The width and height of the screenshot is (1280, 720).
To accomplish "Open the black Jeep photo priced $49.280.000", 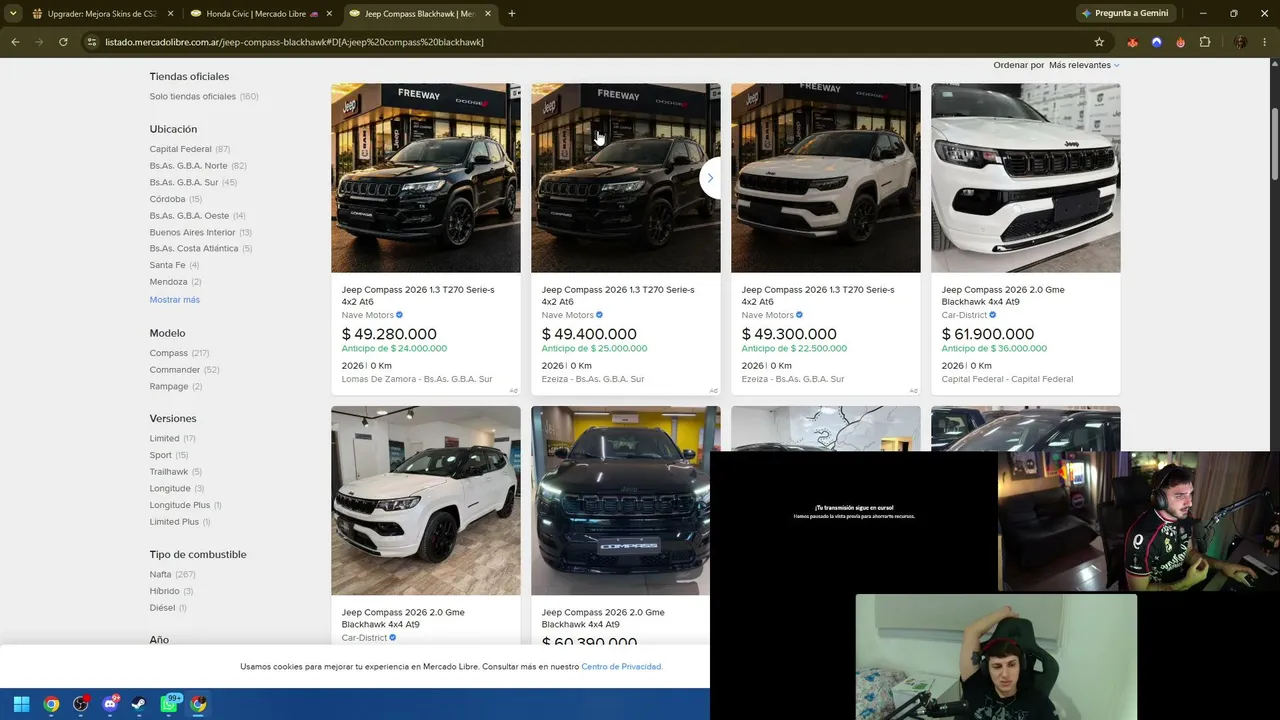I will coord(426,178).
